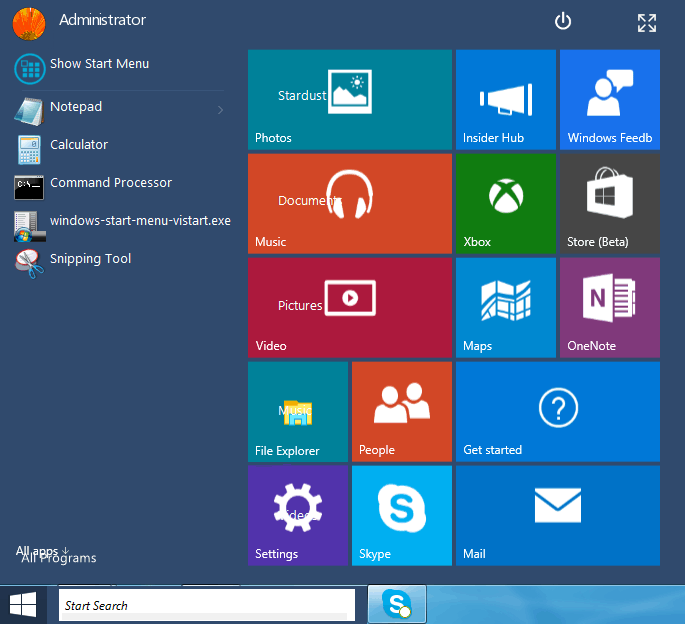Image resolution: width=685 pixels, height=624 pixels.
Task: Launch the Skype tile
Action: click(402, 516)
